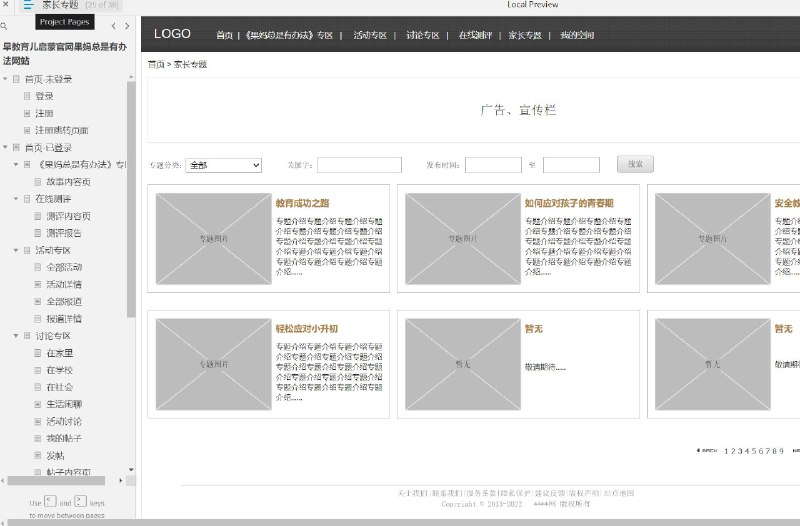Open the 我的帖子 page in tree
The width and height of the screenshot is (800, 526).
(x=64, y=438)
